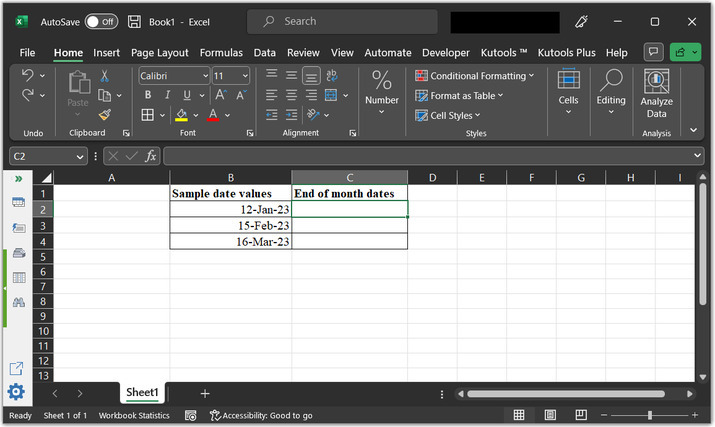This screenshot has width=715, height=427.
Task: Toggle Top Align
Action: (272, 74)
